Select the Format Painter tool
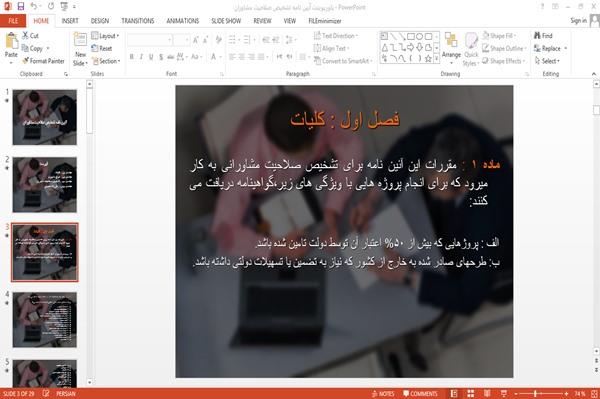The width and height of the screenshot is (600, 399). pyautogui.click(x=43, y=61)
